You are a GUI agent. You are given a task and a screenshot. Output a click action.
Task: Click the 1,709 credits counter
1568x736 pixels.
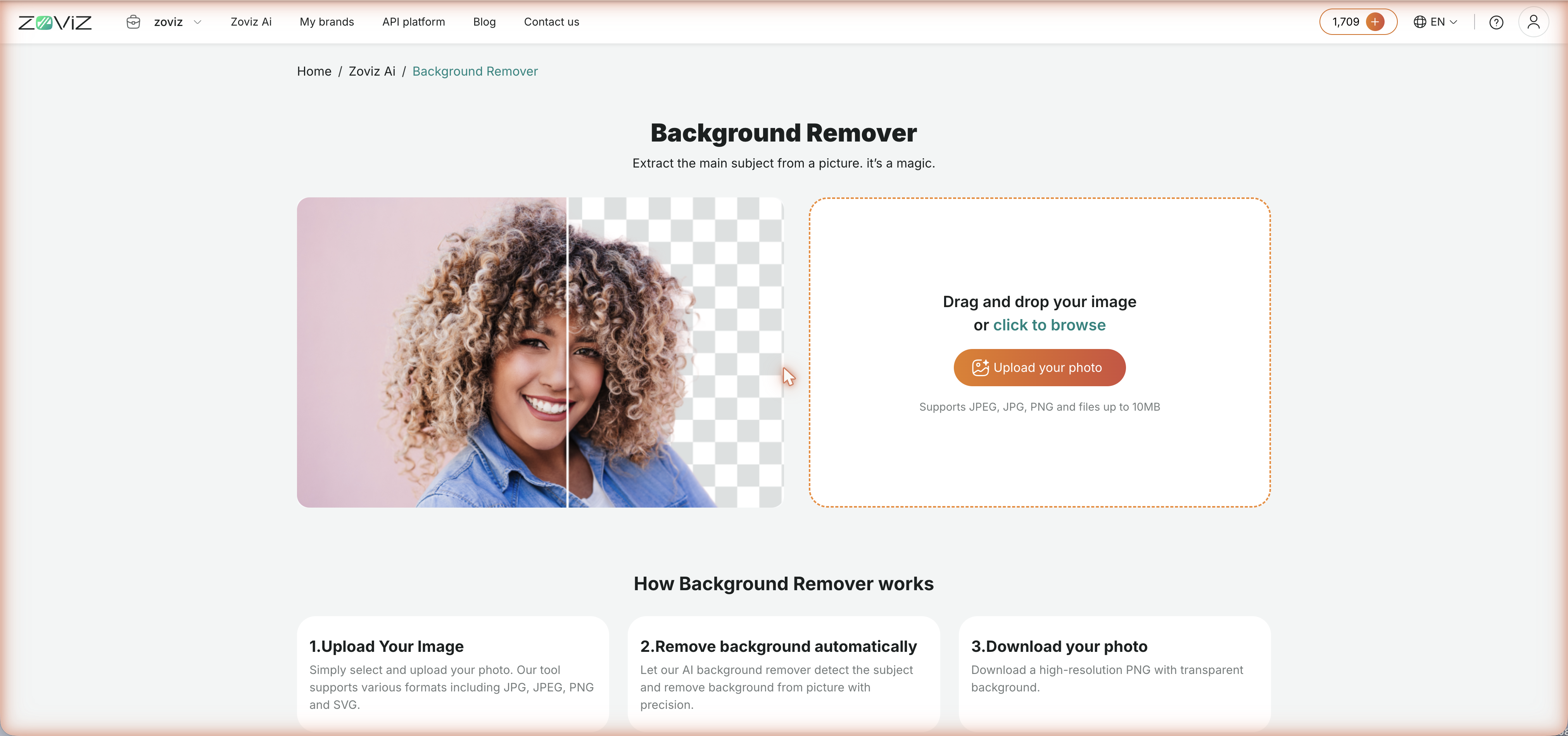pos(1346,22)
